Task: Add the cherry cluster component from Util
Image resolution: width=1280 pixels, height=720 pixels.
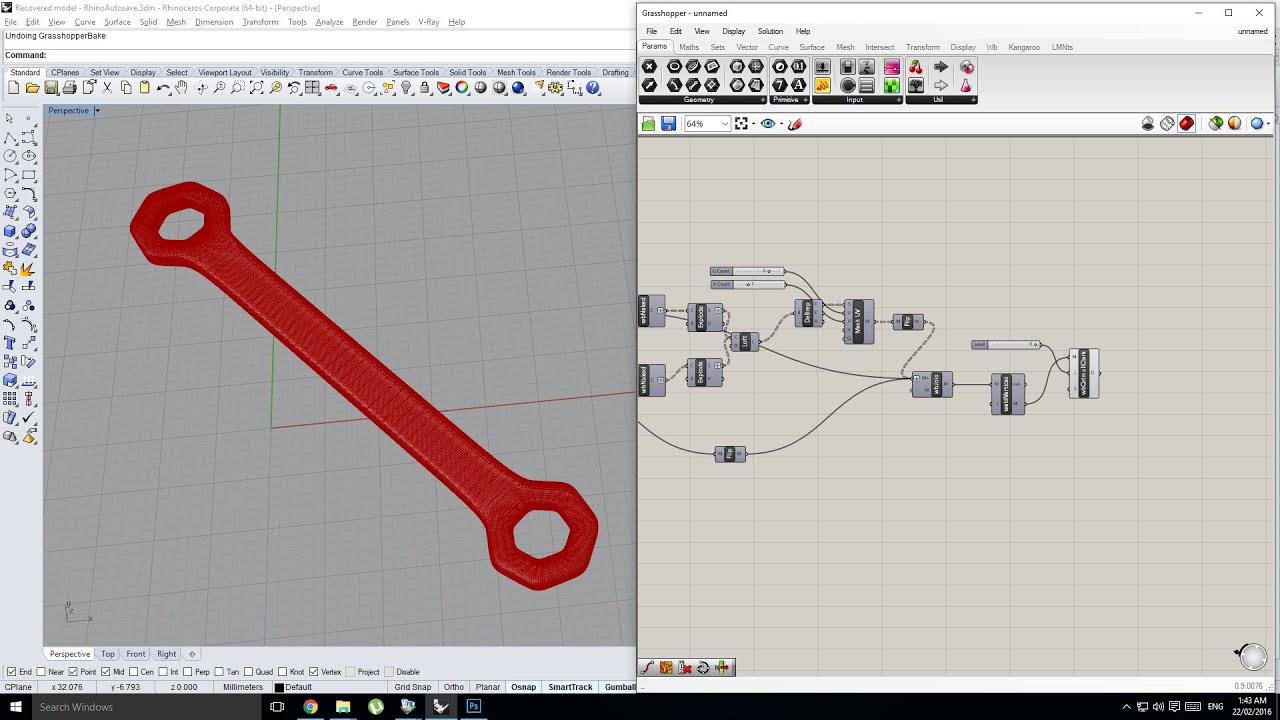Action: 915,67
